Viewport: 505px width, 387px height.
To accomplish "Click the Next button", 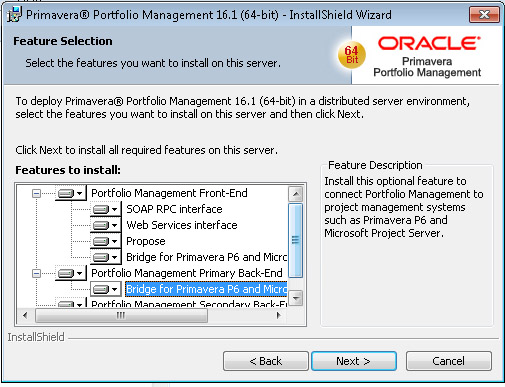I will (x=354, y=361).
